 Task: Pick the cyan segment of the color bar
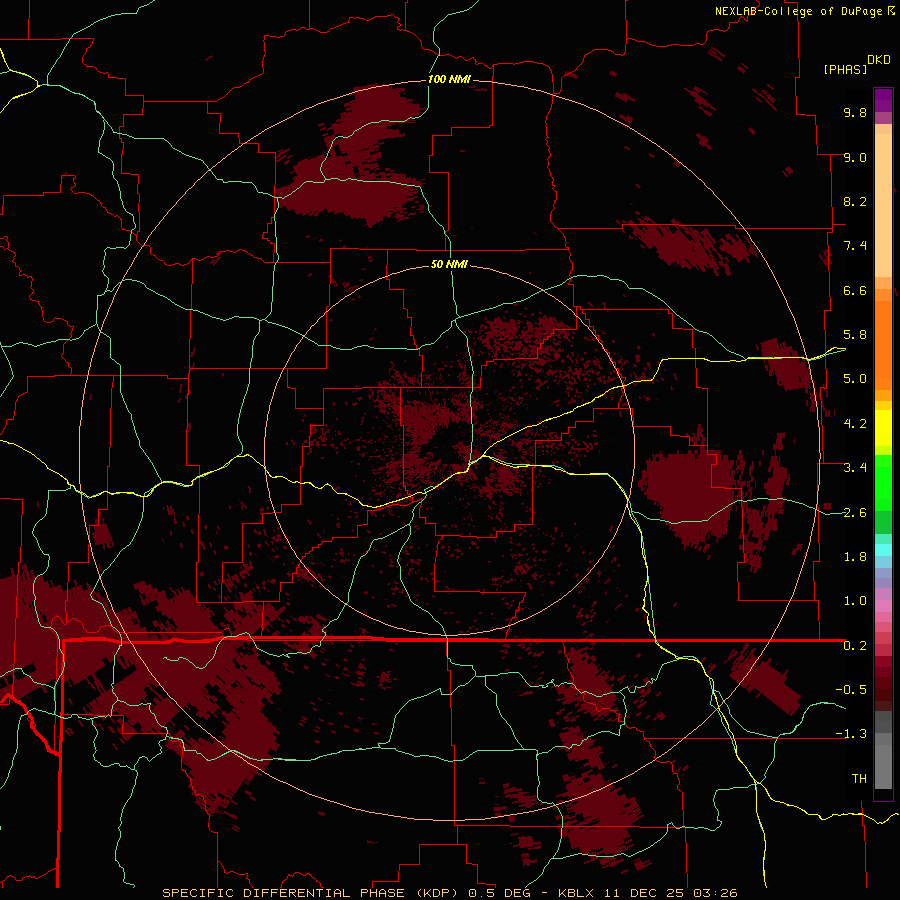[883, 550]
